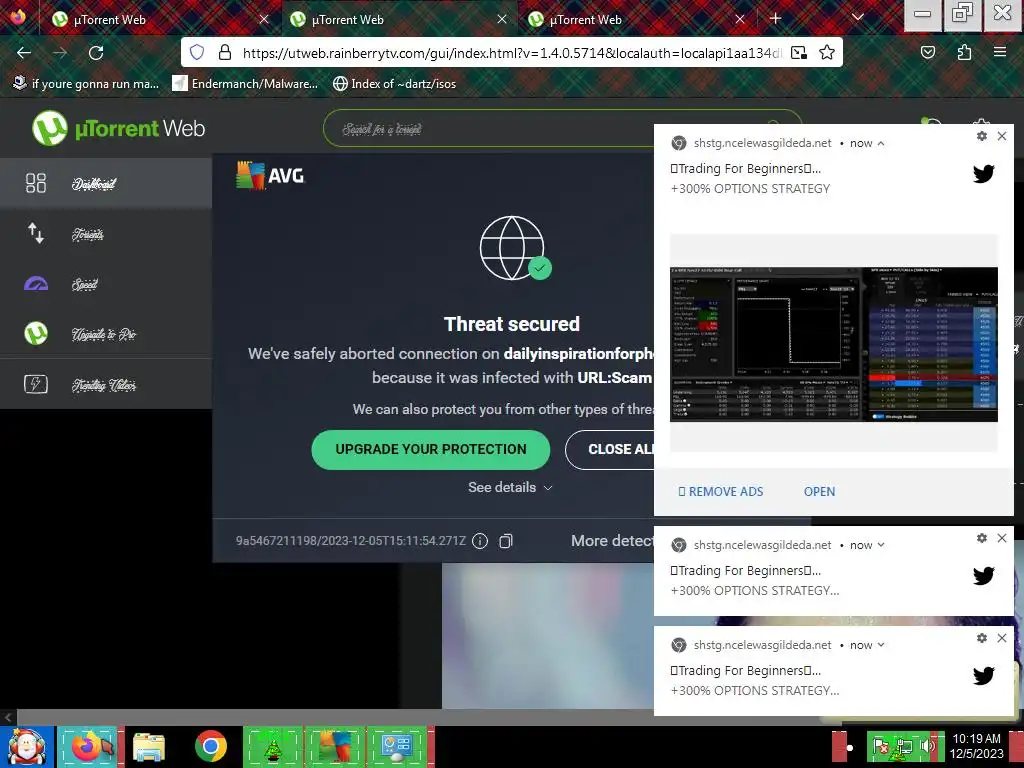The width and height of the screenshot is (1024, 768).
Task: List all tabs with the chevron button
Action: click(x=858, y=18)
